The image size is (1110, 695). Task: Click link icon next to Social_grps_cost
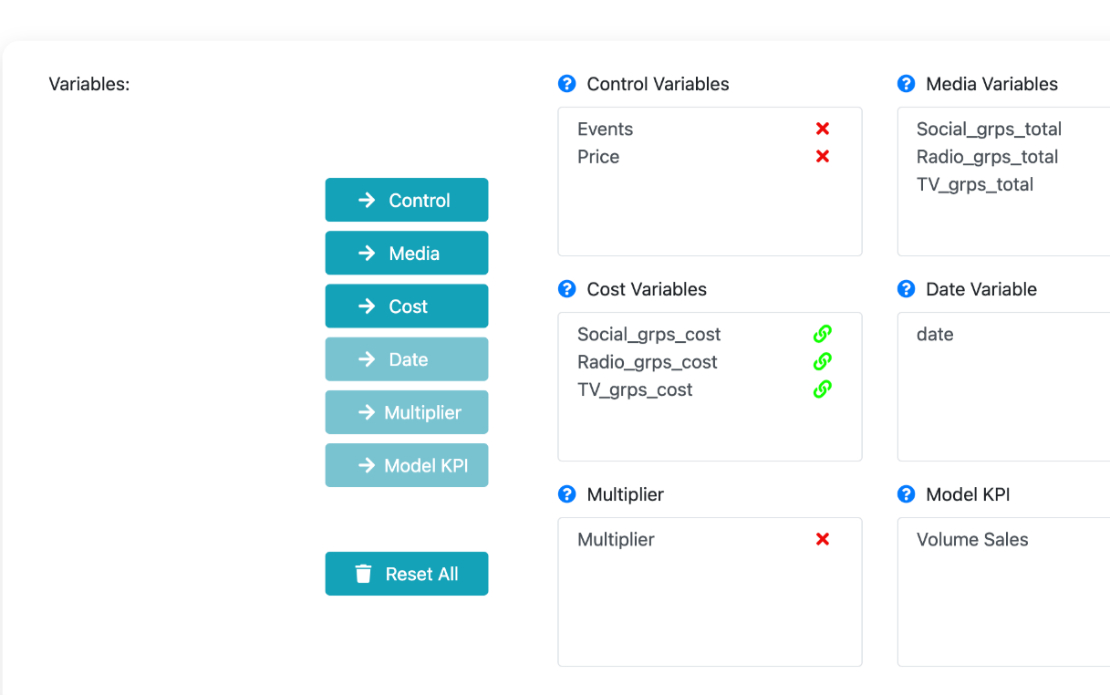tap(822, 334)
